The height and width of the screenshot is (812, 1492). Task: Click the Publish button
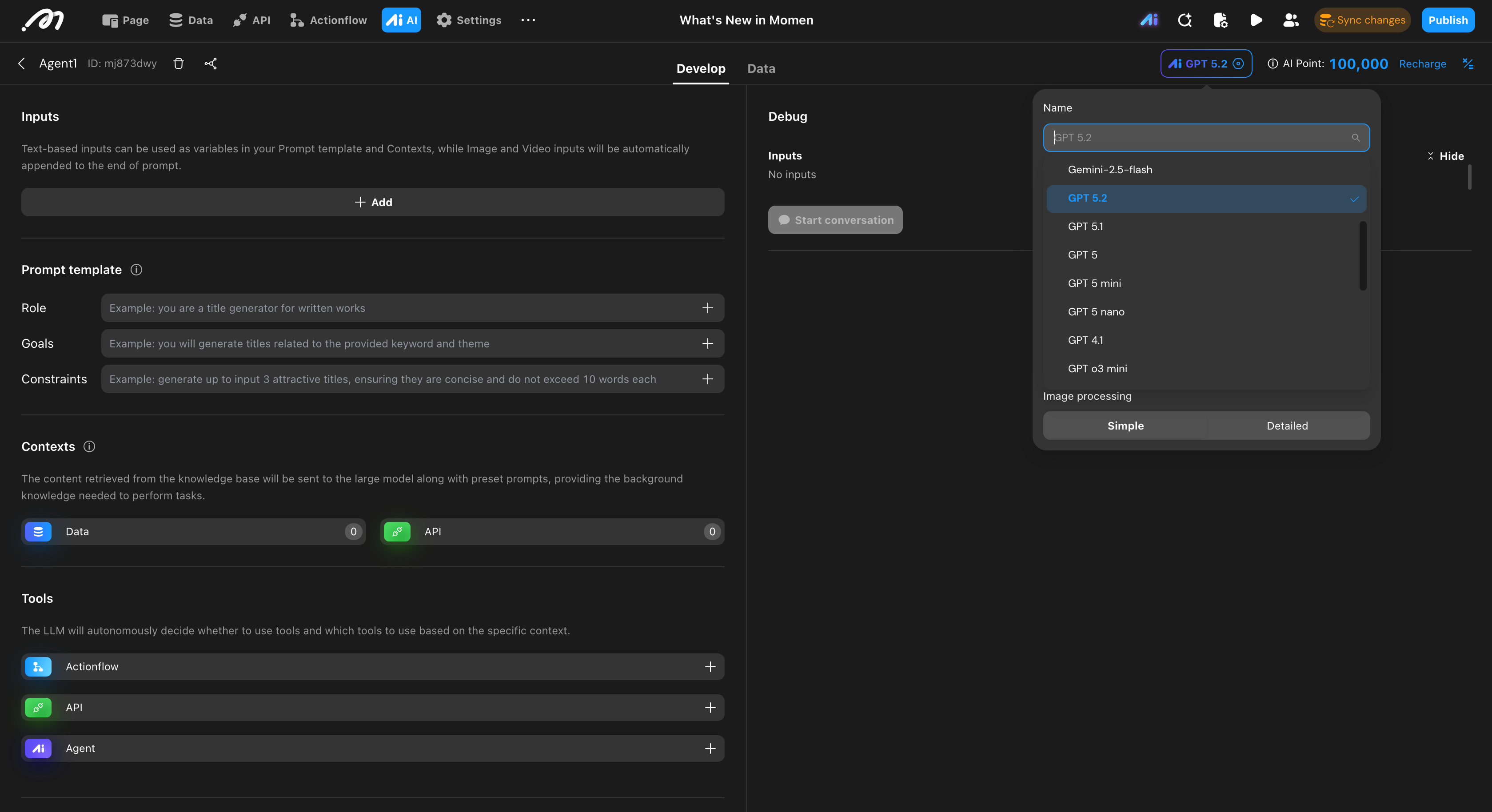point(1448,20)
